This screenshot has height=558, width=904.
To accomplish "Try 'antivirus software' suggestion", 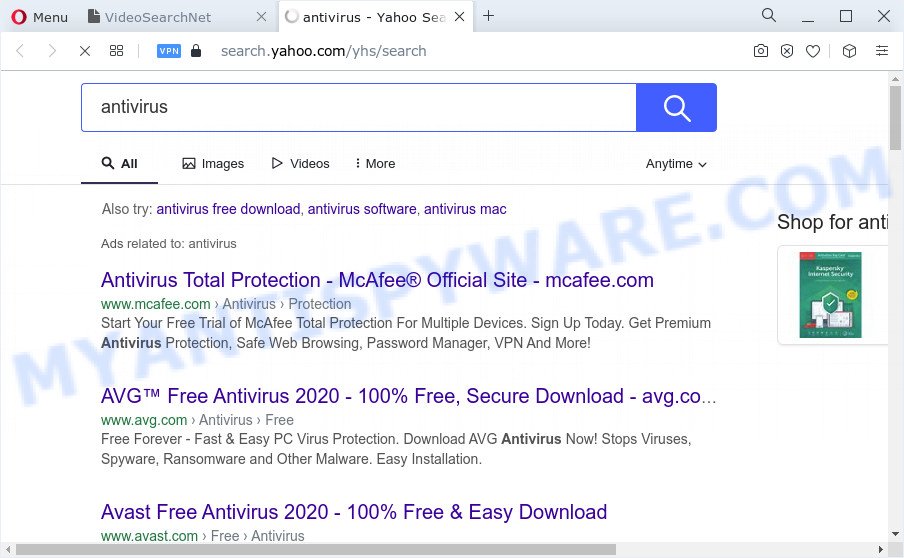I will coord(362,209).
